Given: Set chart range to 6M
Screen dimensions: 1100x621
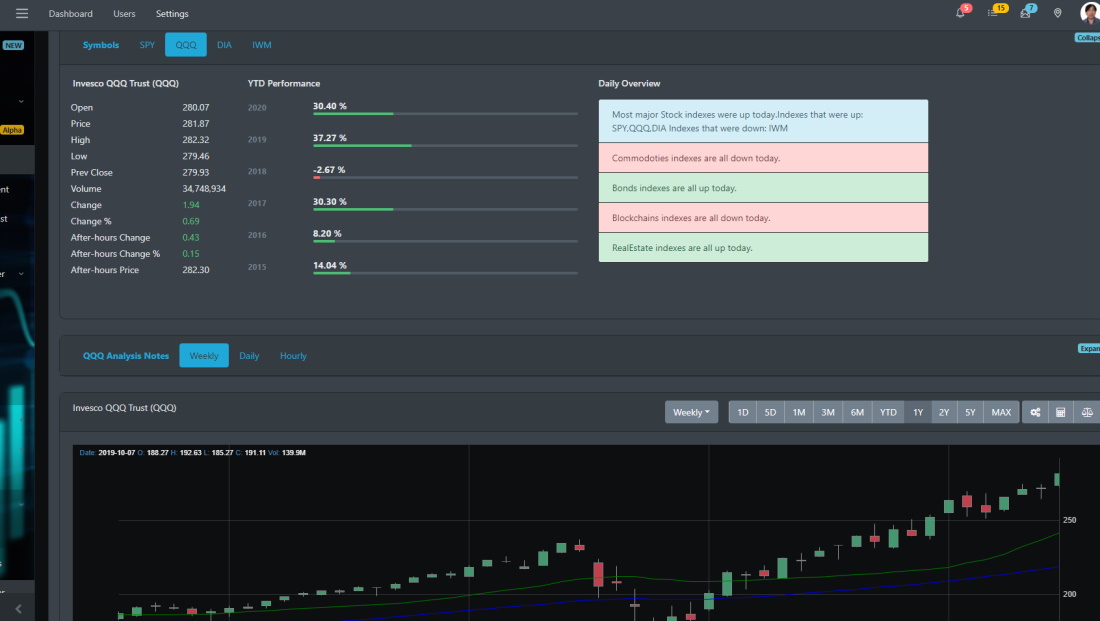Looking at the screenshot, I should pyautogui.click(x=857, y=412).
